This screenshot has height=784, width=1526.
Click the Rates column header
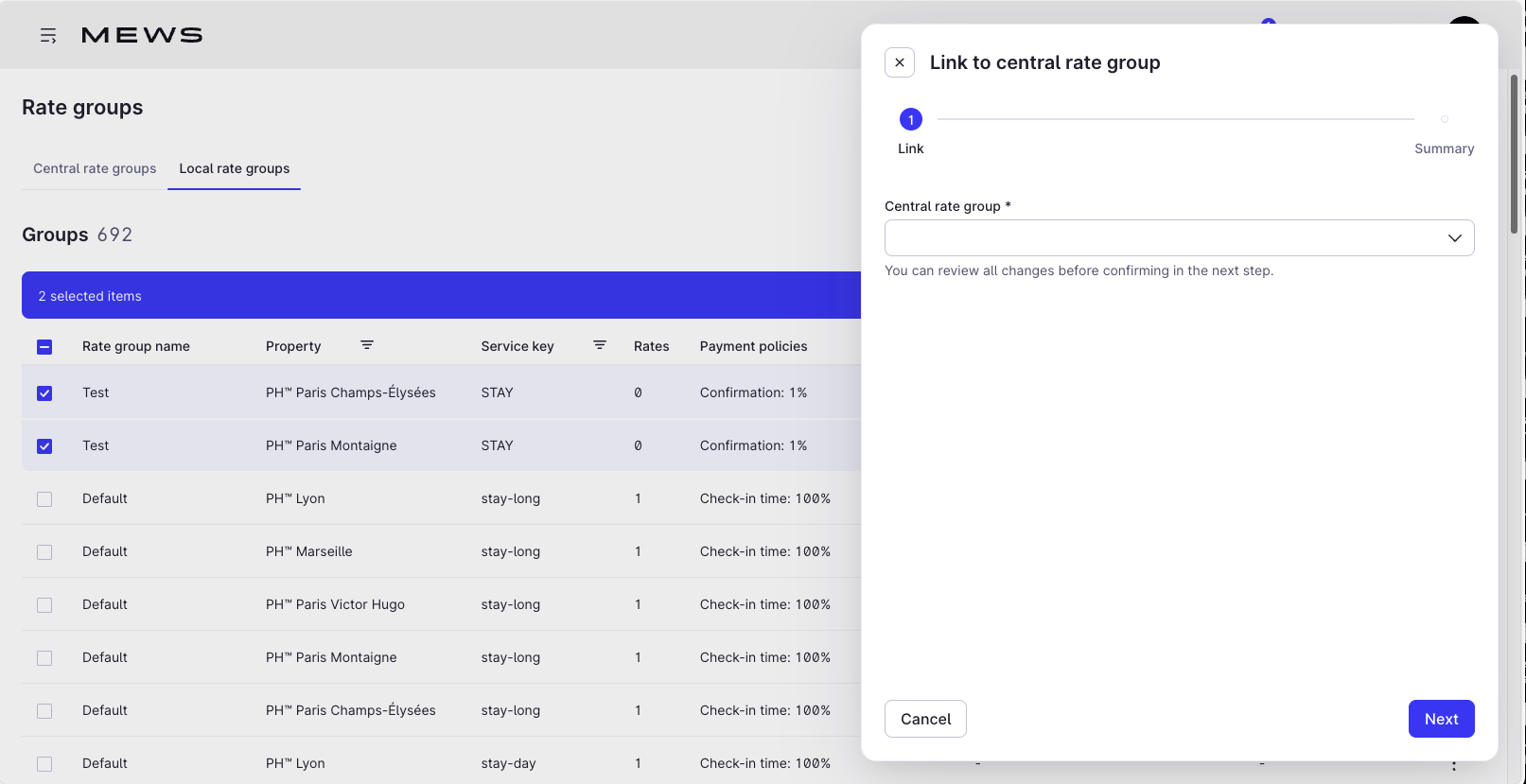pyautogui.click(x=652, y=346)
